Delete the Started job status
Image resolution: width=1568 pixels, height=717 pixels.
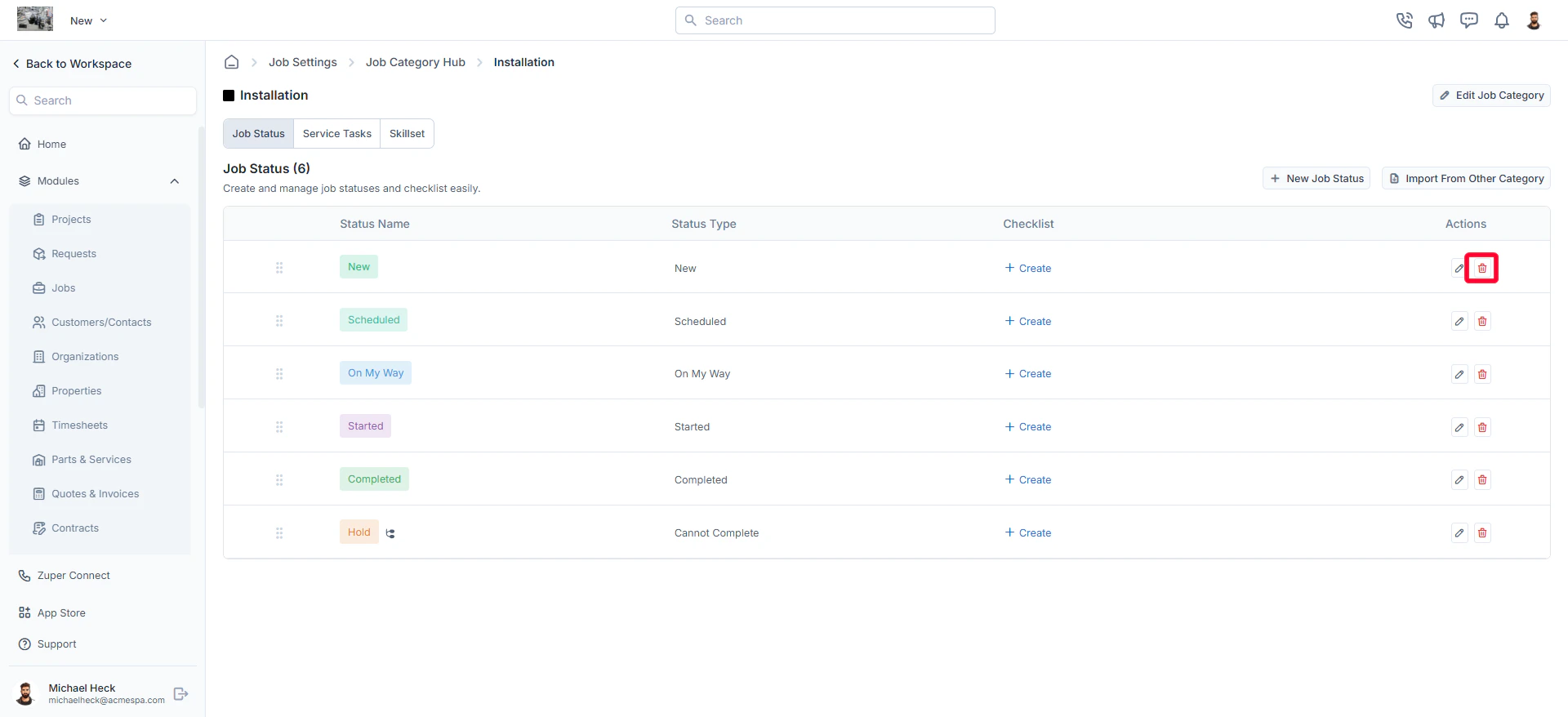[1482, 427]
